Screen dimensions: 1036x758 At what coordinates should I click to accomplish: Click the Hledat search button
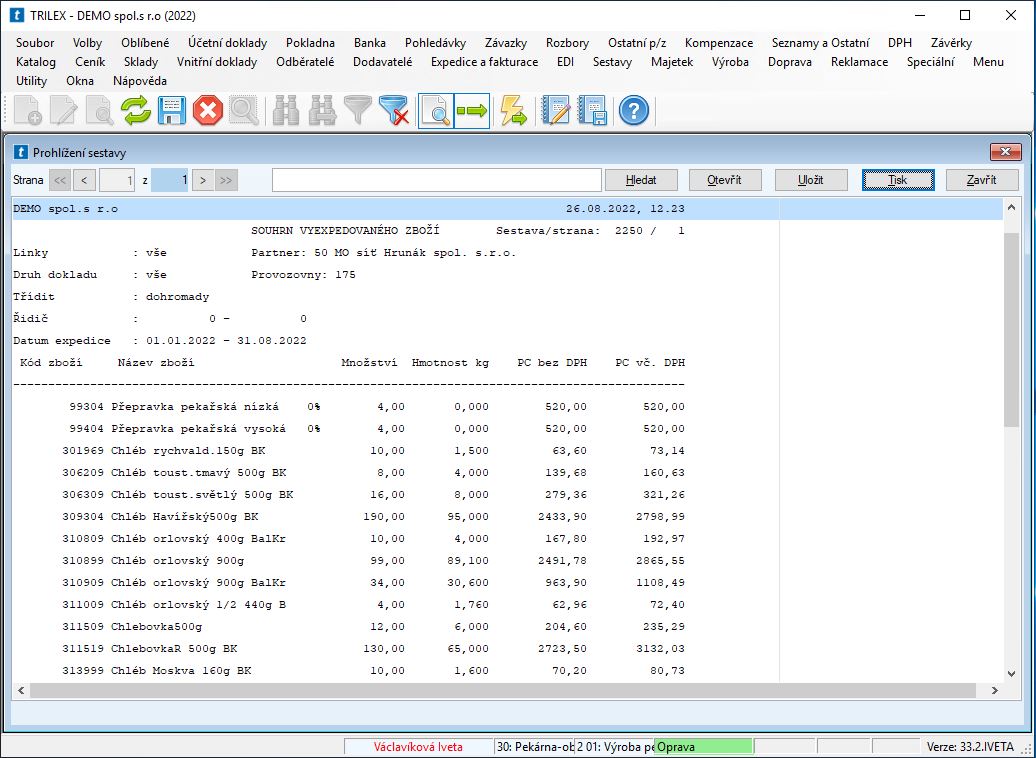click(641, 180)
